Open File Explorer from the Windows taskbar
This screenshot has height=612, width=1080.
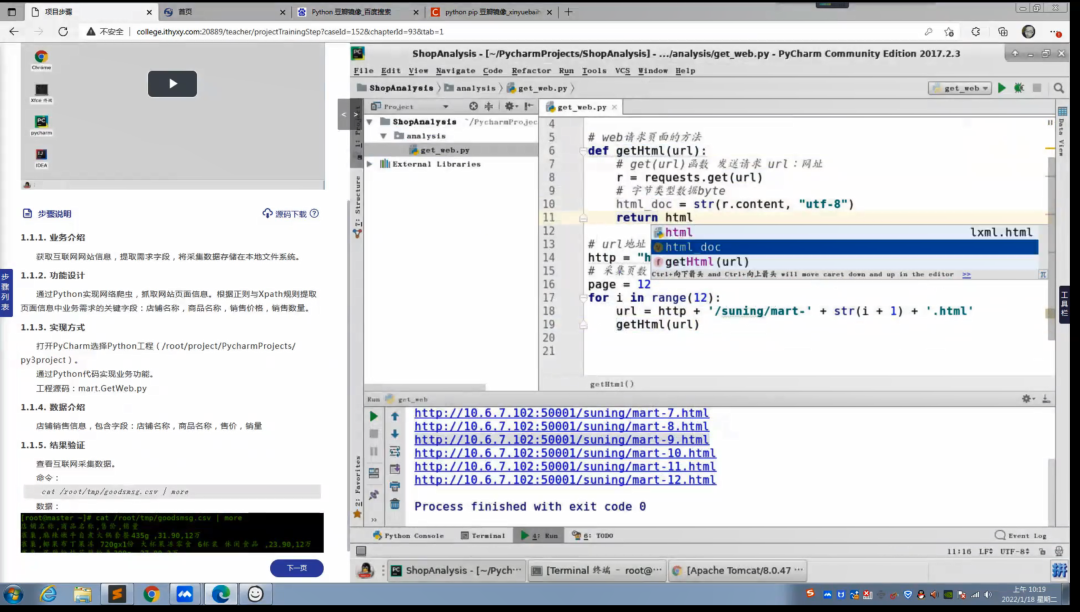tap(82, 593)
